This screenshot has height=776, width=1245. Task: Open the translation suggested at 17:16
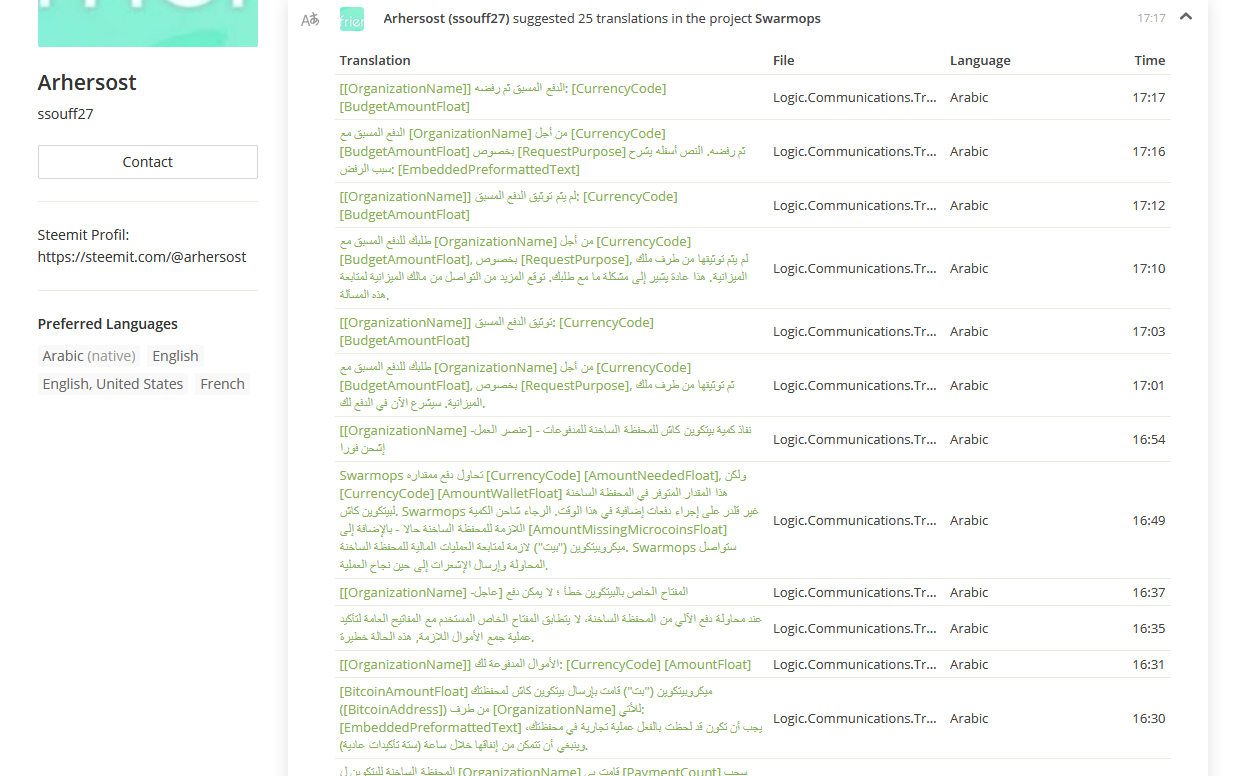(x=543, y=151)
